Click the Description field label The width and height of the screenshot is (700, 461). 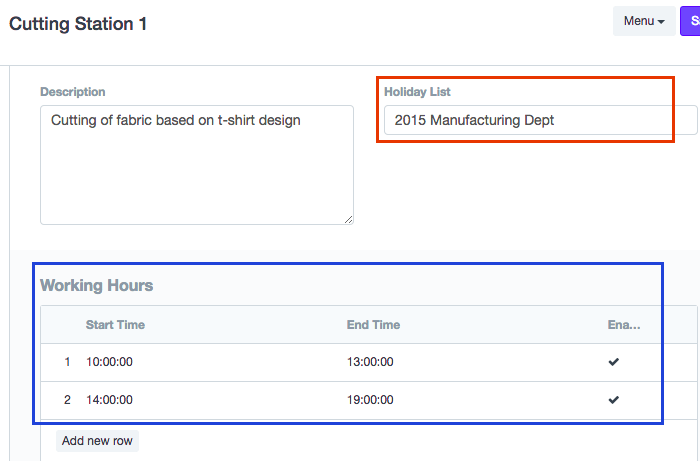(x=73, y=92)
